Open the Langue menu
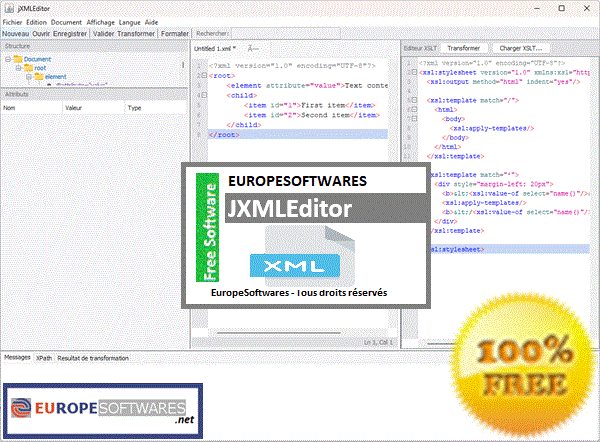 (129, 23)
